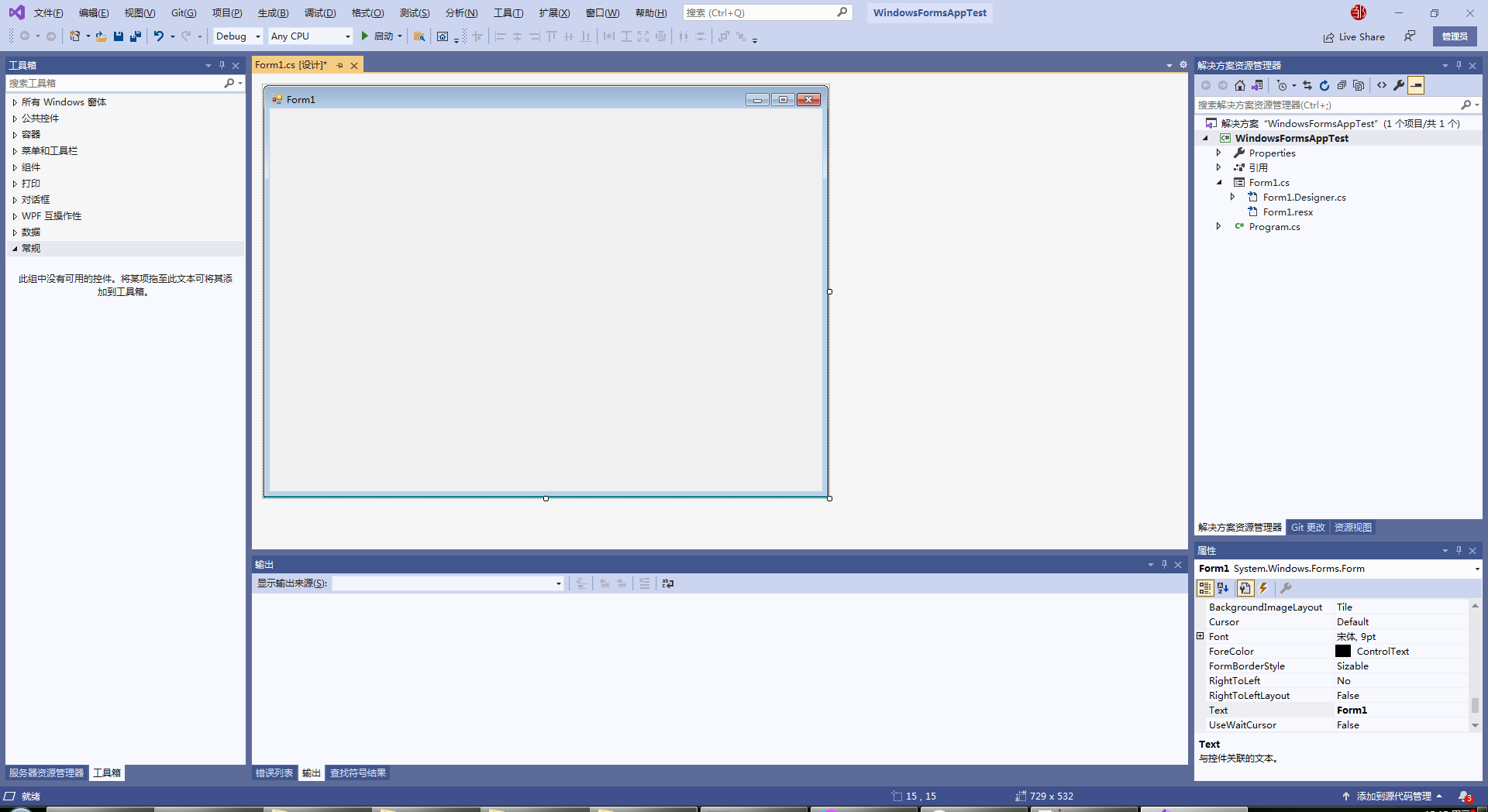This screenshot has height=812, width=1488.
Task: Click the Collapse All icon in Solution Explorer
Action: coord(1342,85)
